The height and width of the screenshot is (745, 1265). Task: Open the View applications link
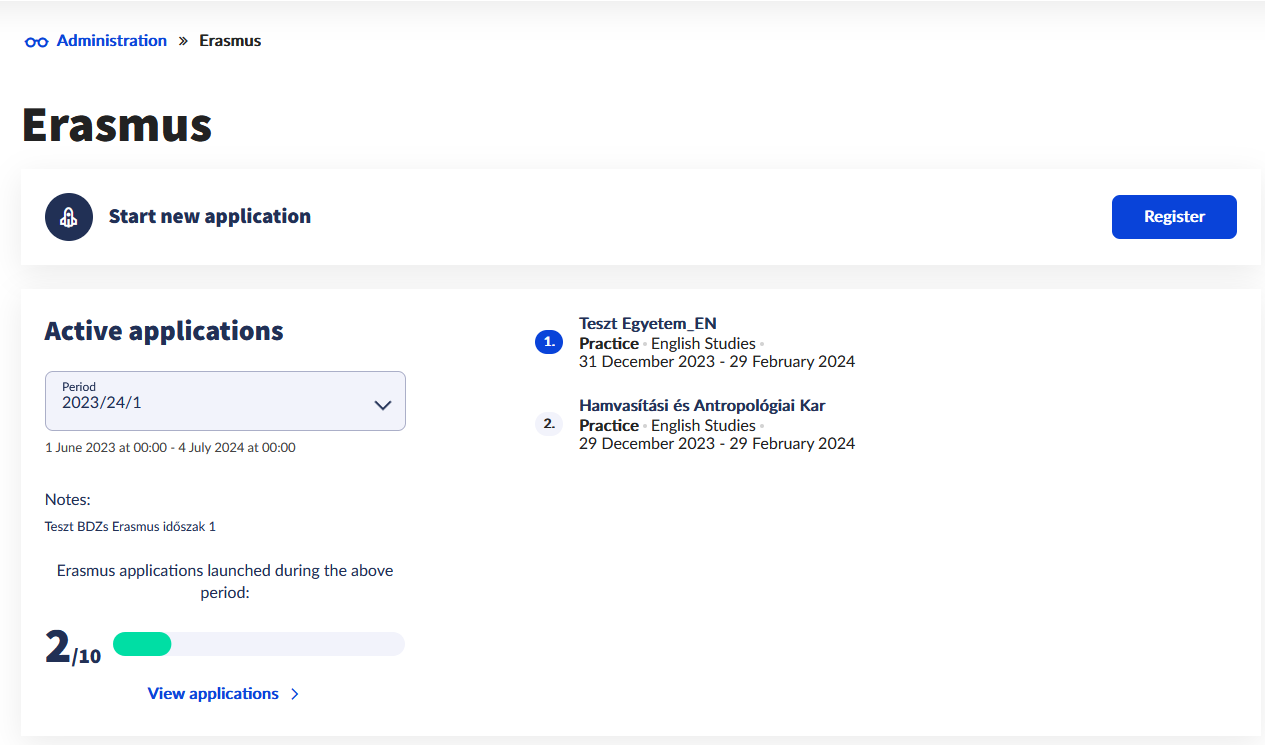coord(213,694)
